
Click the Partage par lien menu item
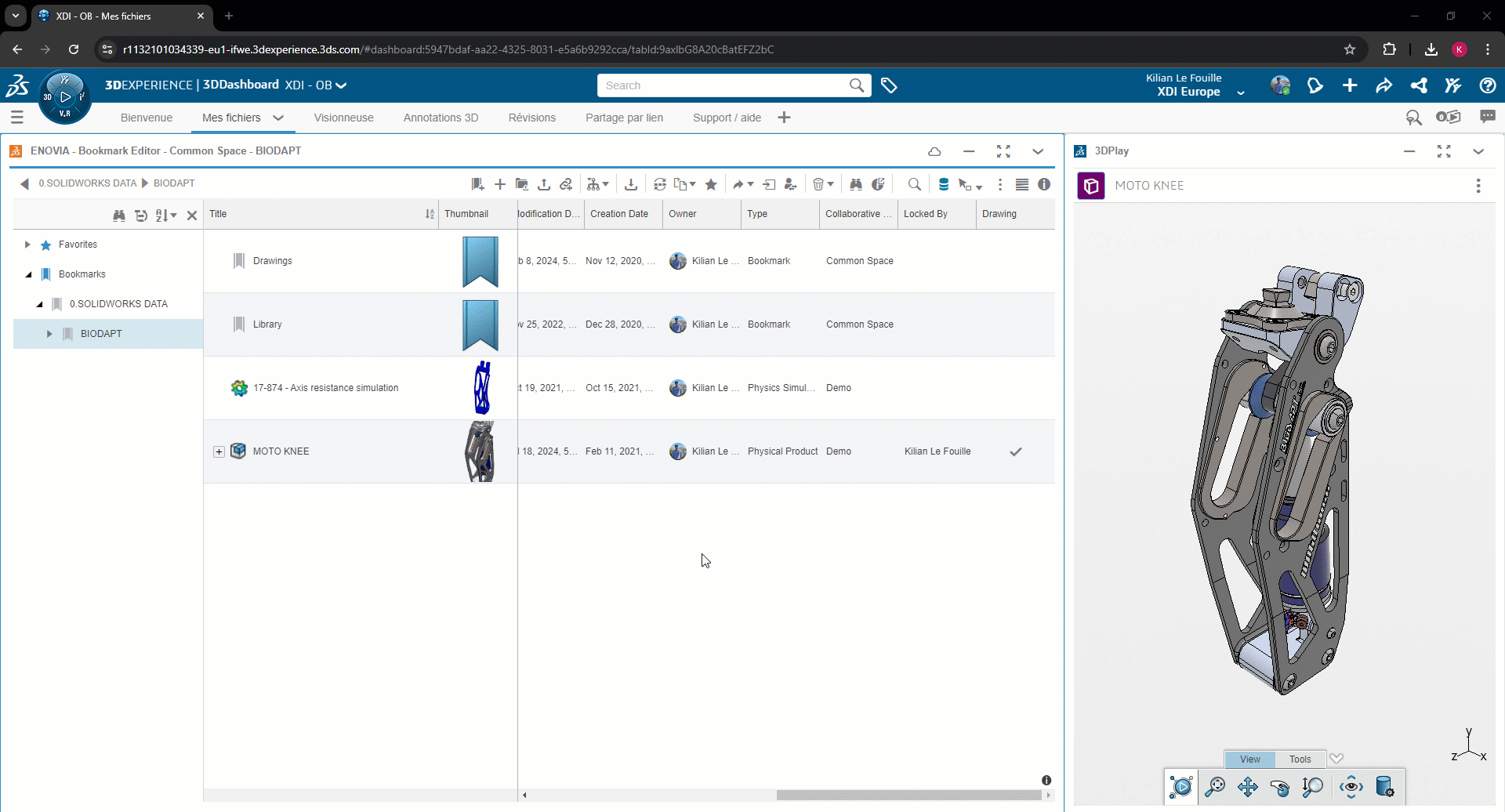pos(624,118)
